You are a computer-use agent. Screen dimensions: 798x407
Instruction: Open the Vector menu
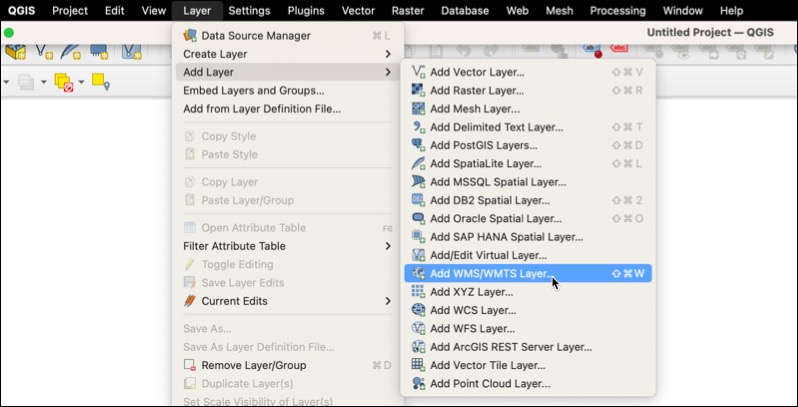358,11
